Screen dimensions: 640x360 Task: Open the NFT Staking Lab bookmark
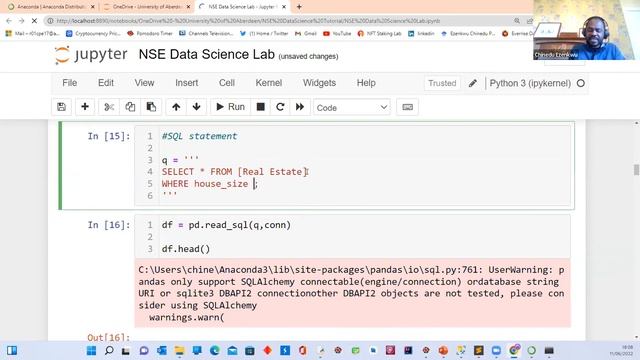(x=380, y=33)
